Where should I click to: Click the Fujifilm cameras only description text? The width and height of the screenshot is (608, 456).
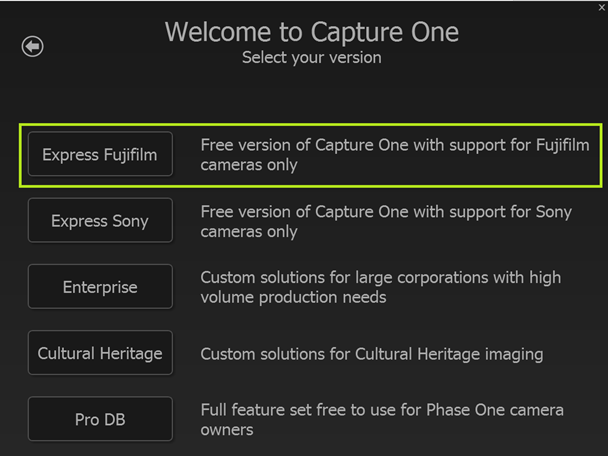[394, 155]
